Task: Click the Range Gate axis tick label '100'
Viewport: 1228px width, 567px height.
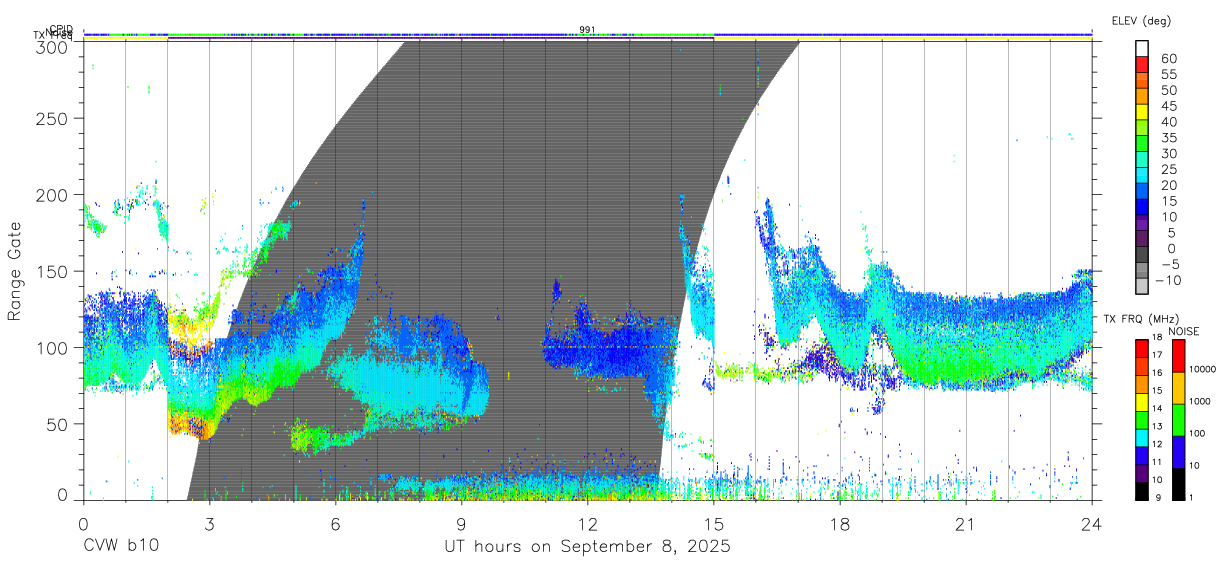Action: tap(53, 347)
